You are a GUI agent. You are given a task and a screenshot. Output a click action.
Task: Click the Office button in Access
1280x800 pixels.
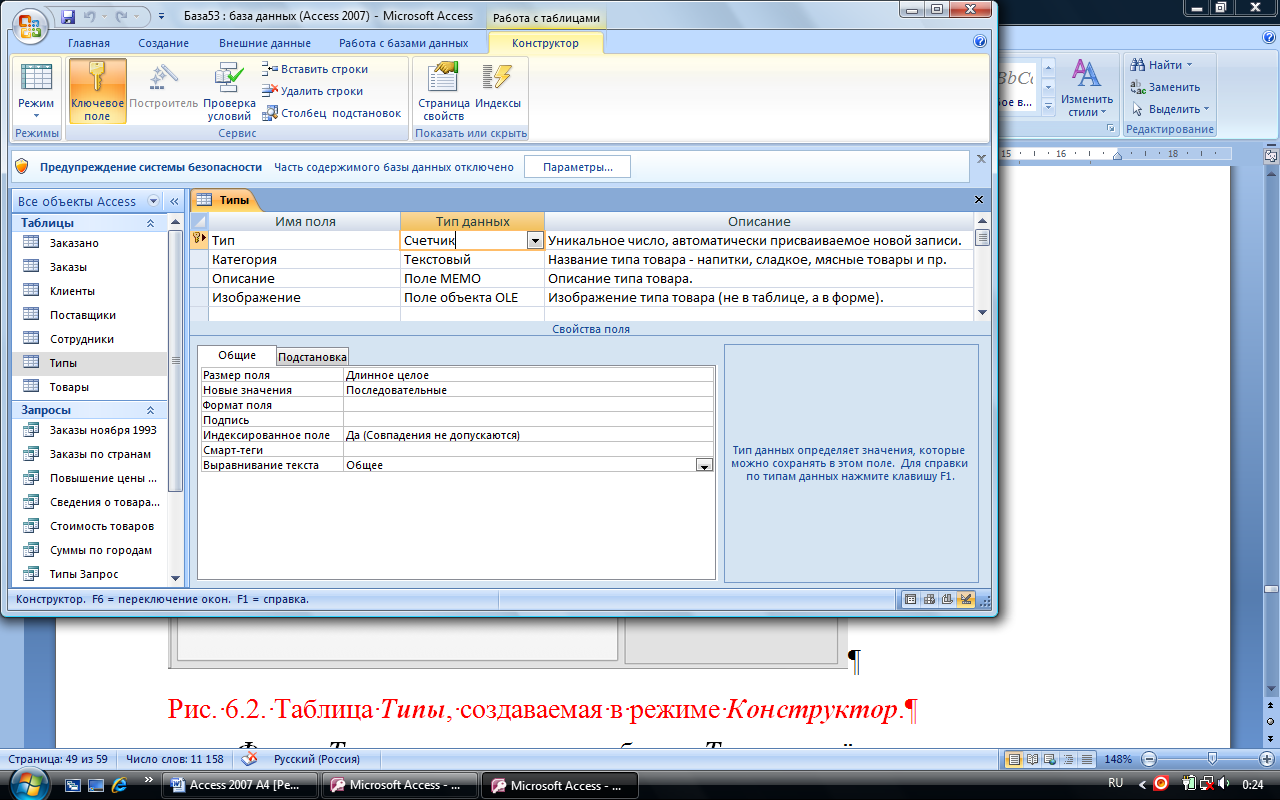click(28, 24)
